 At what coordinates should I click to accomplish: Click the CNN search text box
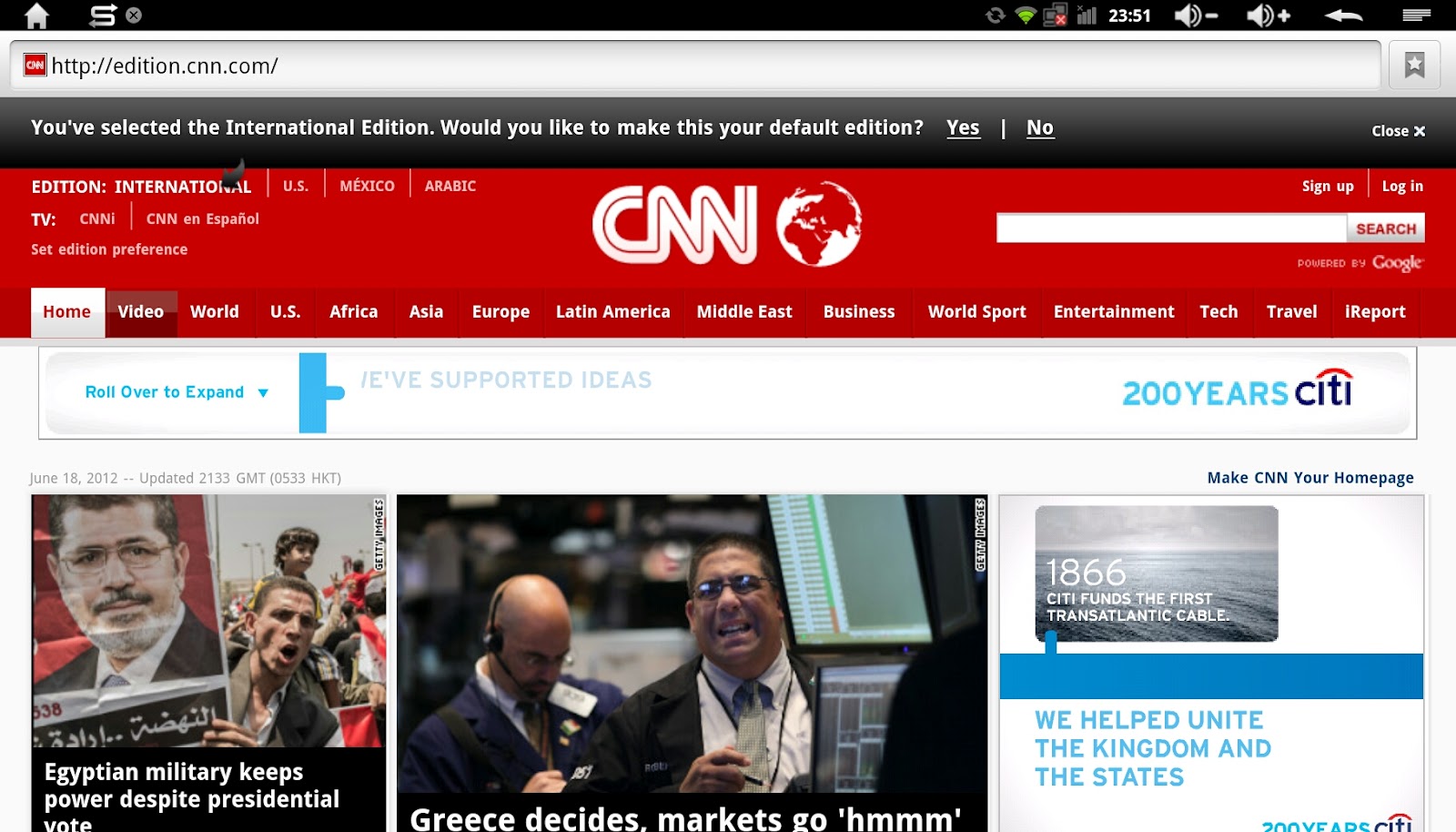(1171, 228)
